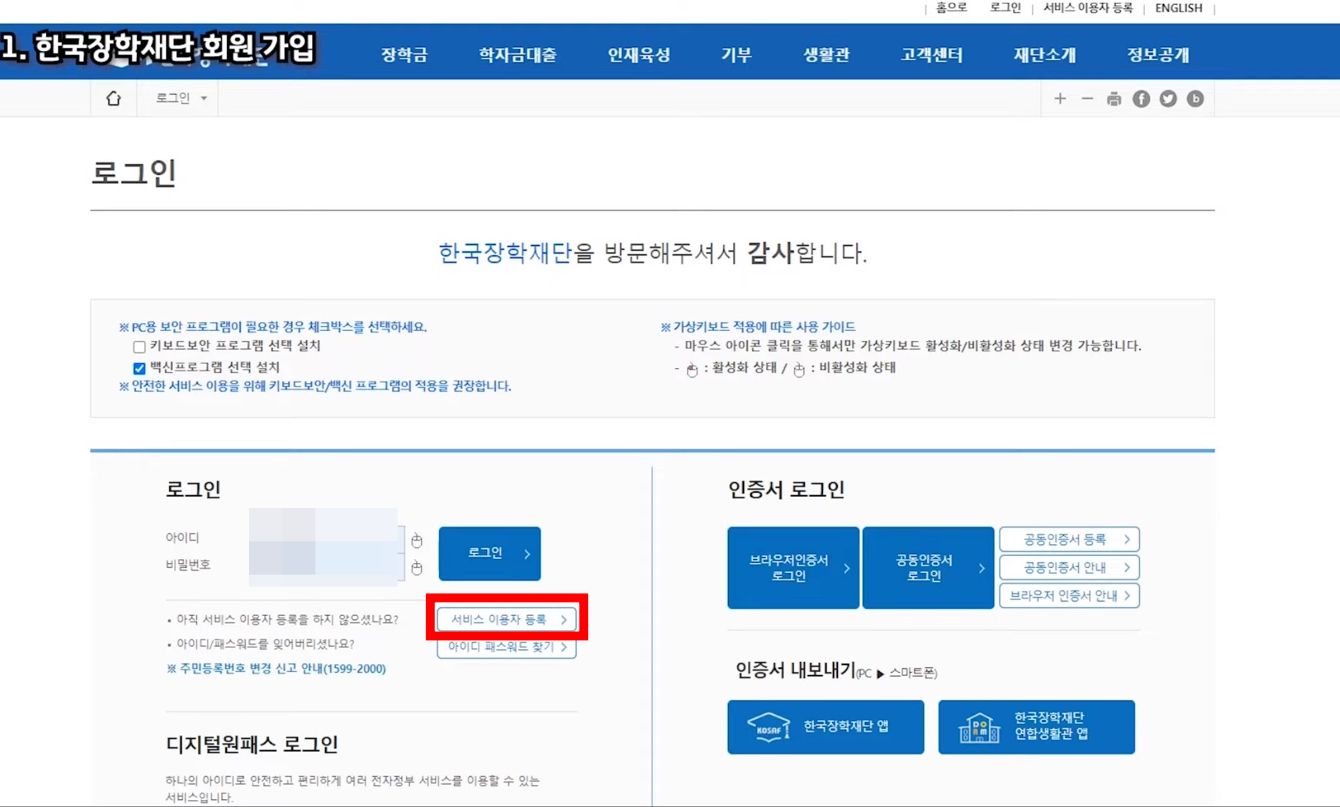The height and width of the screenshot is (807, 1340).
Task: Click 주민등록번호 변경 신고 안내(1599-2000) notice
Action: pyautogui.click(x=276, y=668)
